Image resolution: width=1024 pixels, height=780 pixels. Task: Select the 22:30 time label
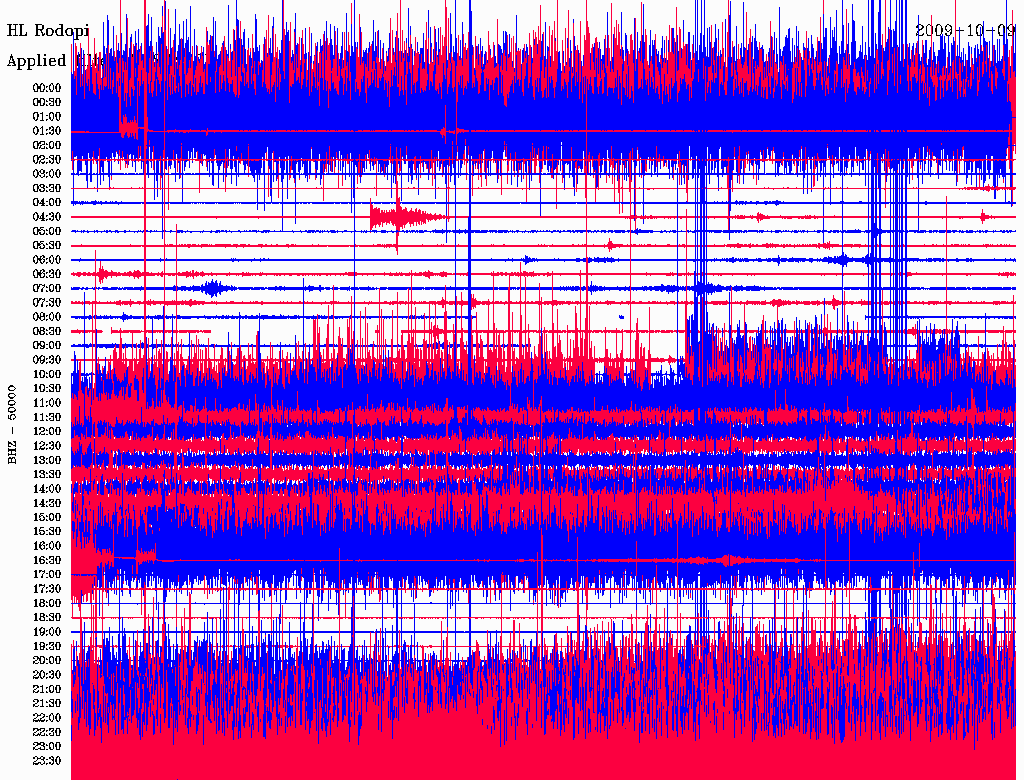[x=47, y=732]
